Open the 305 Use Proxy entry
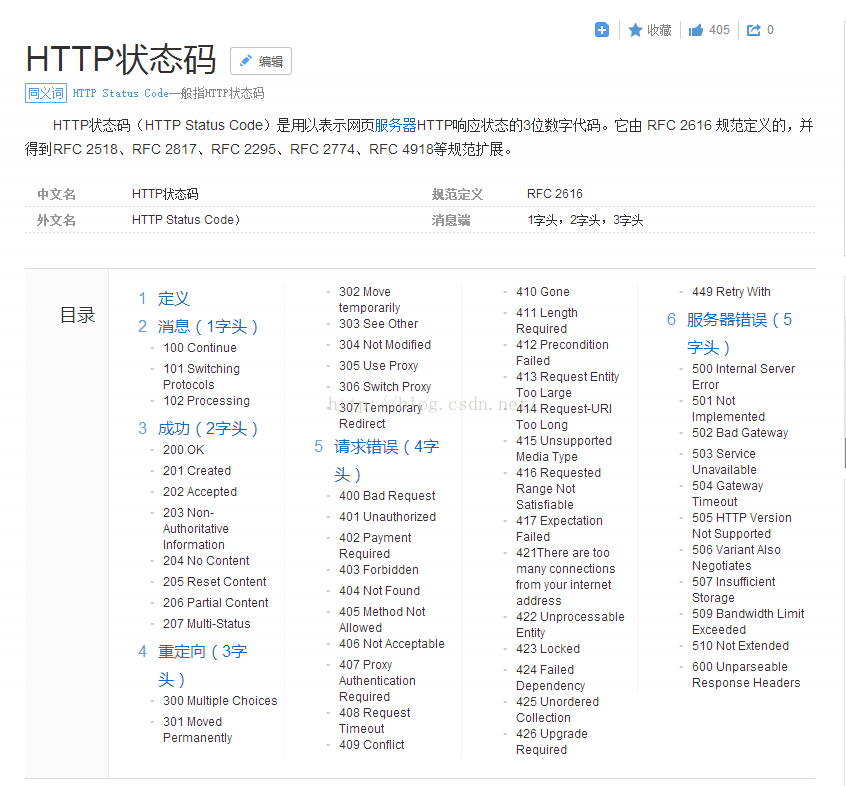This screenshot has width=846, height=786. click(378, 366)
